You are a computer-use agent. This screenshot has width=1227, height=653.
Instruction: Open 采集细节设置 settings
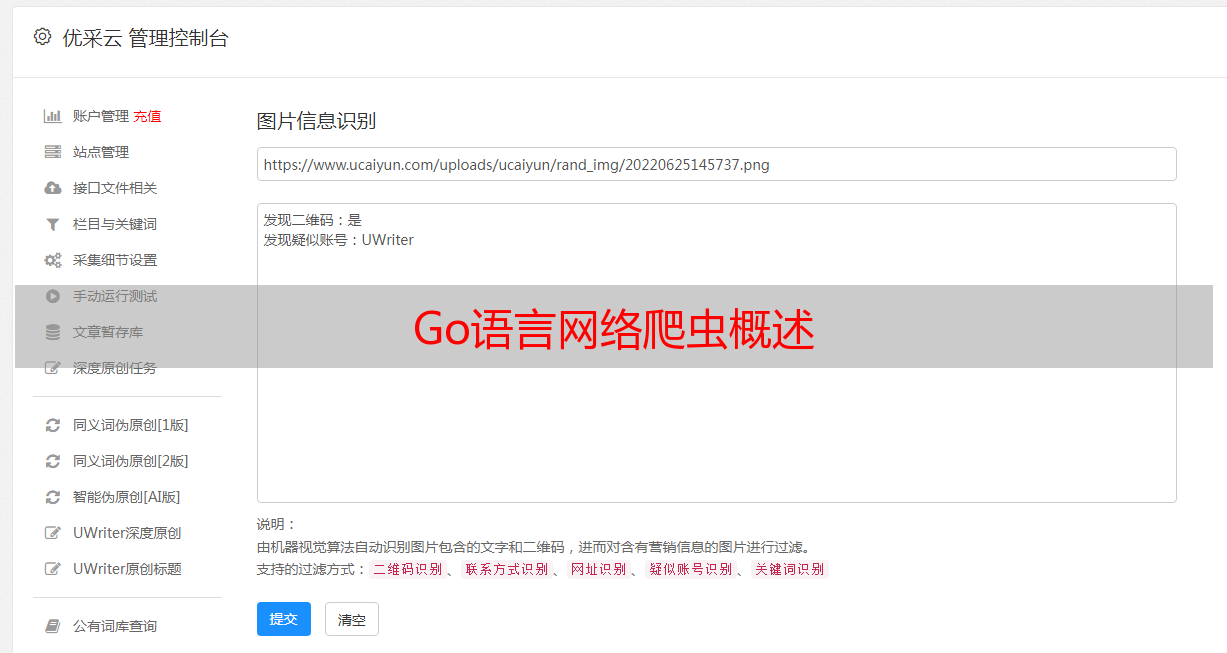coord(115,260)
